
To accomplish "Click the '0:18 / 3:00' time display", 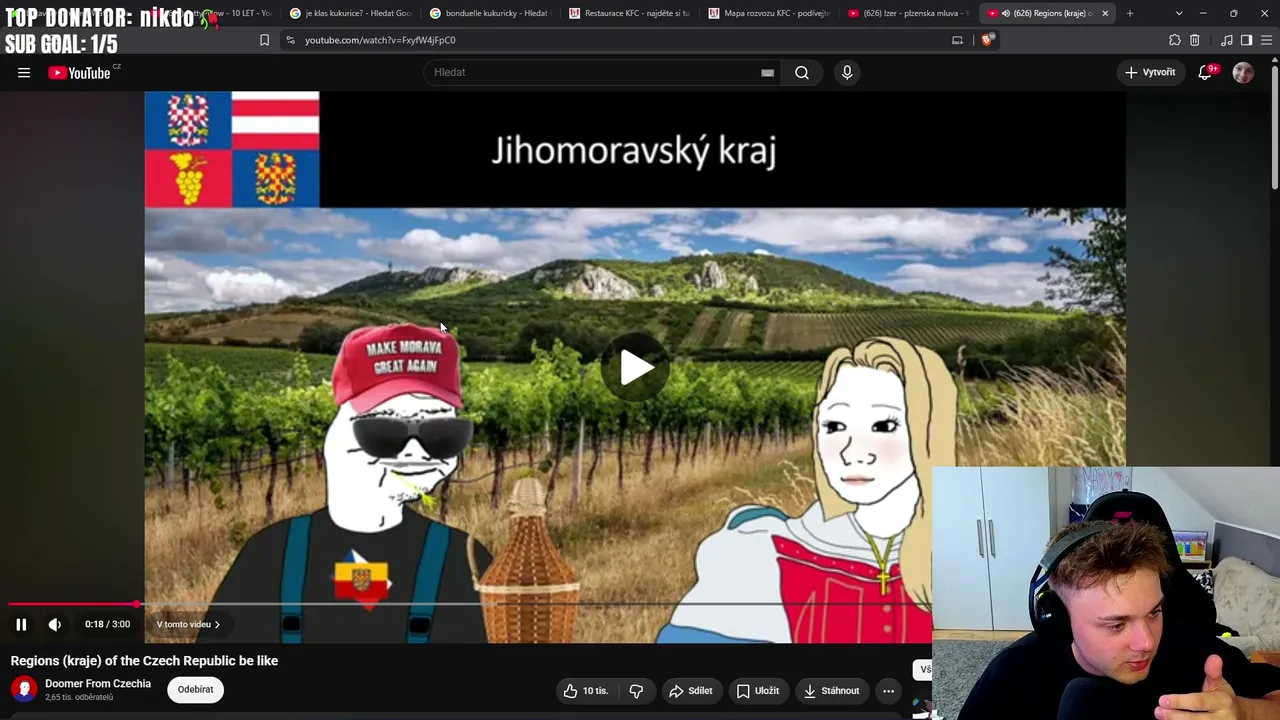I will (x=107, y=624).
